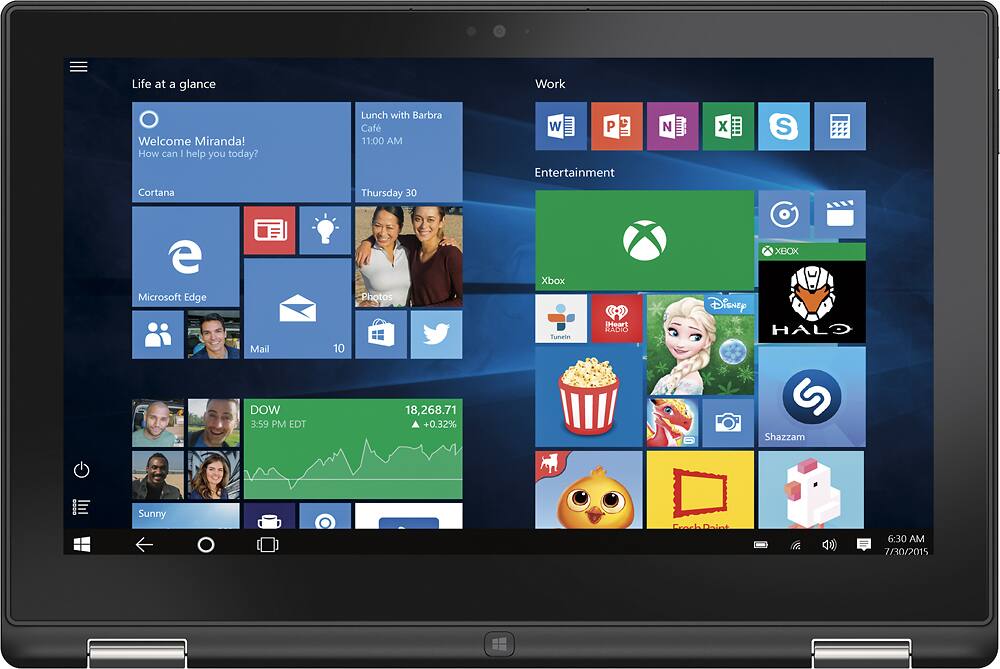The width and height of the screenshot is (1000, 669).
Task: Click the Power button in Start
Action: click(x=82, y=470)
